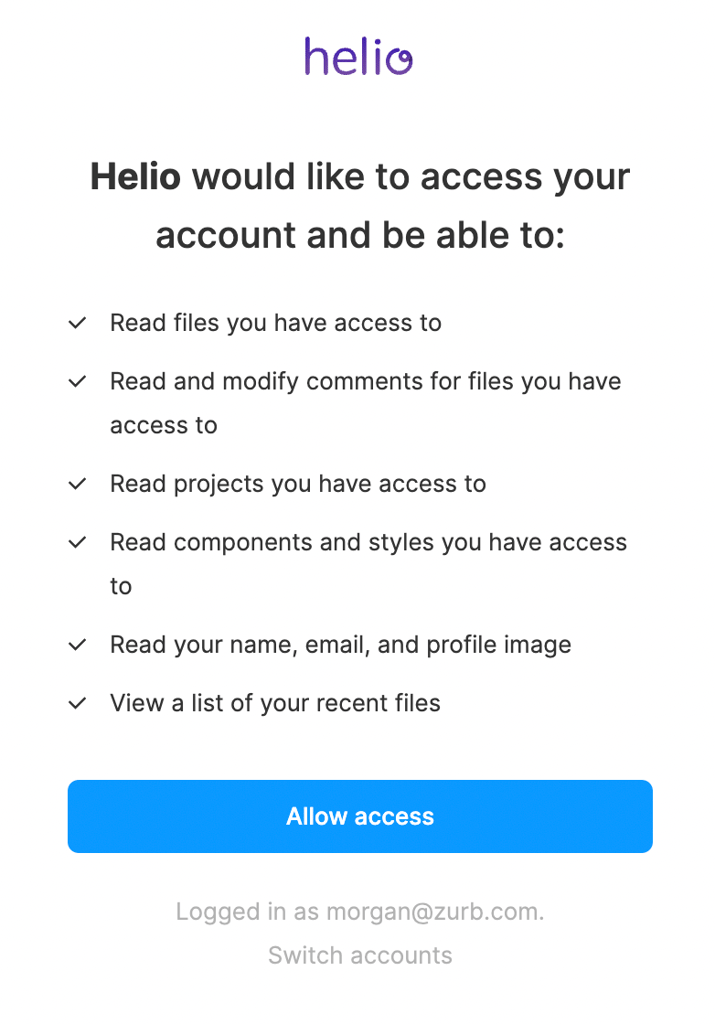Click the heading 'account and be able to:'
Image resolution: width=715 pixels, height=1024 pixels.
(360, 235)
